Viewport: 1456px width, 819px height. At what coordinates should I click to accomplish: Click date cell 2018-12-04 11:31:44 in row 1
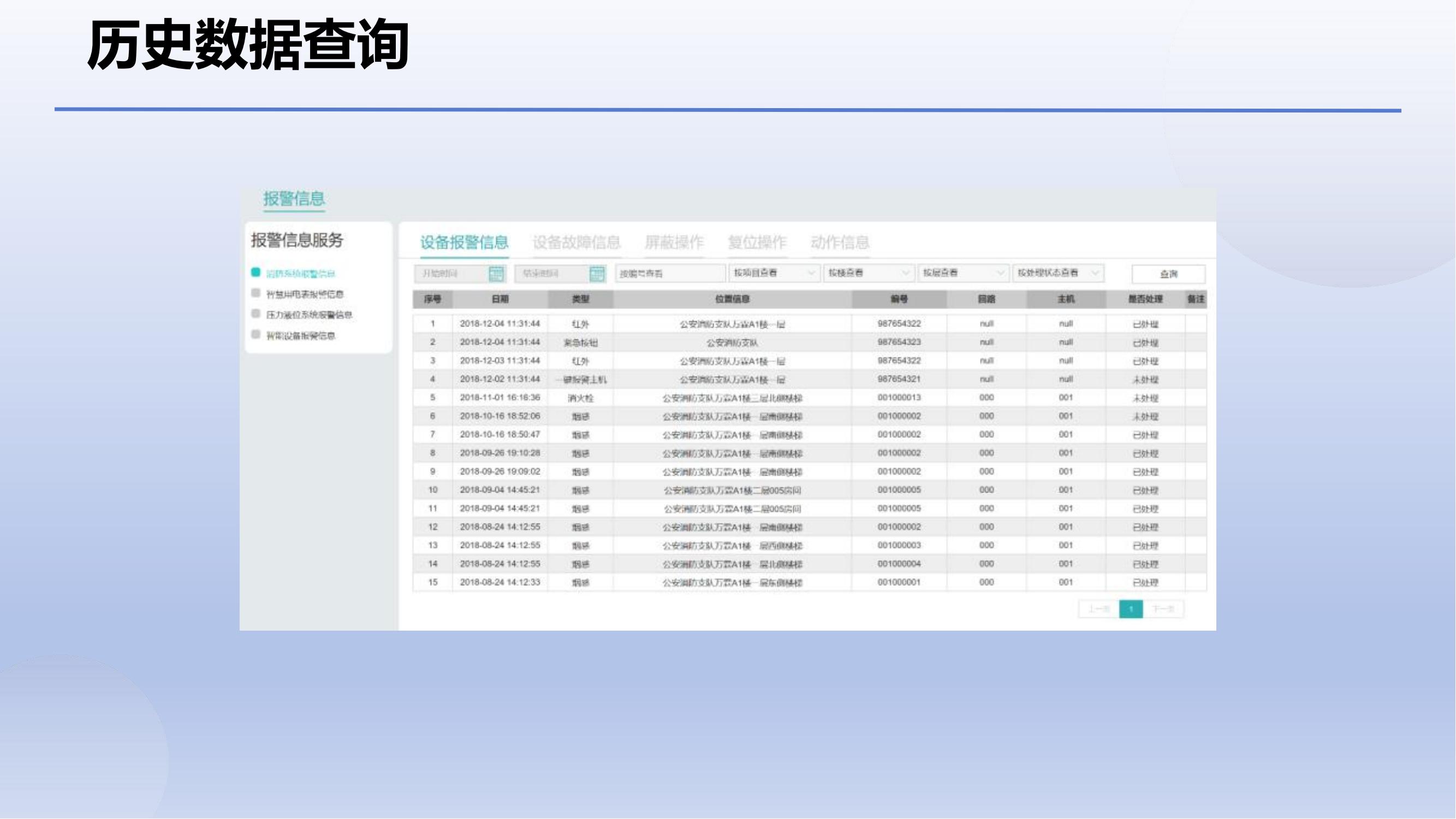[x=500, y=324]
